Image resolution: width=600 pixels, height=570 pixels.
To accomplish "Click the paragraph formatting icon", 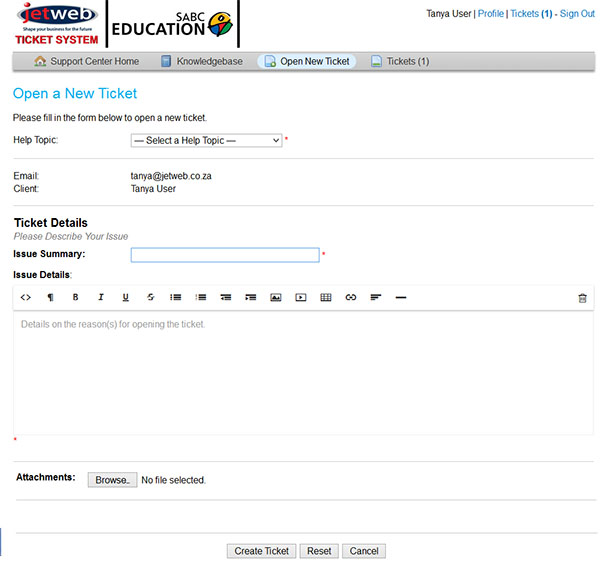I will click(x=51, y=298).
